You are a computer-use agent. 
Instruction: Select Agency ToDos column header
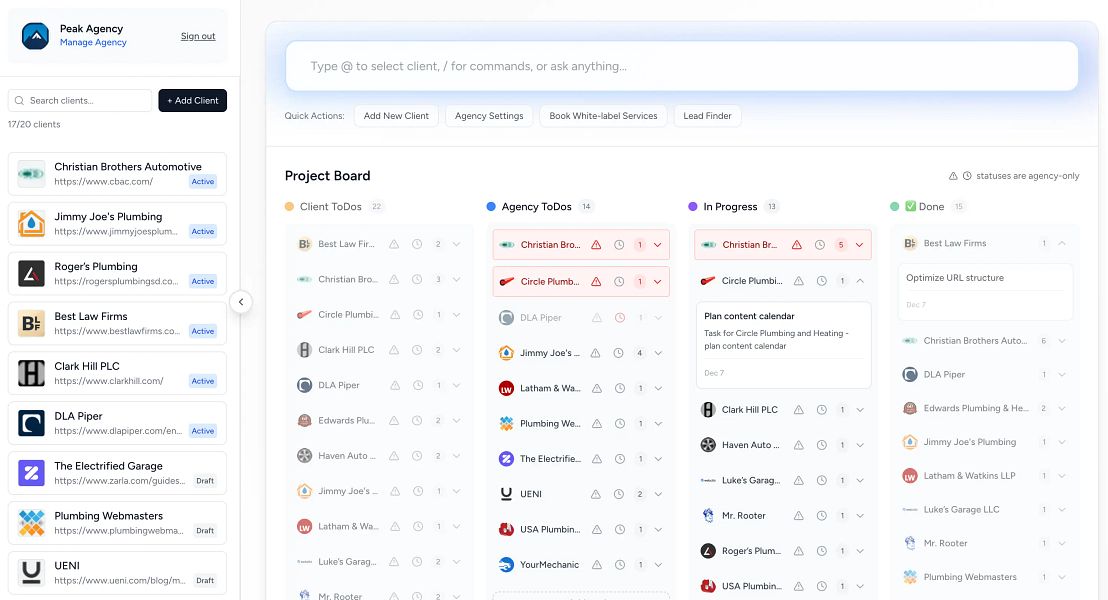point(536,206)
